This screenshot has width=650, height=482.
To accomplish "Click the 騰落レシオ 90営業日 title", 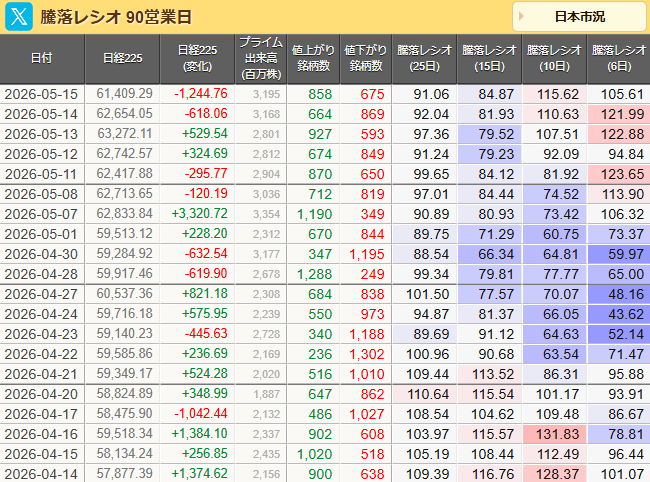I will [x=116, y=17].
